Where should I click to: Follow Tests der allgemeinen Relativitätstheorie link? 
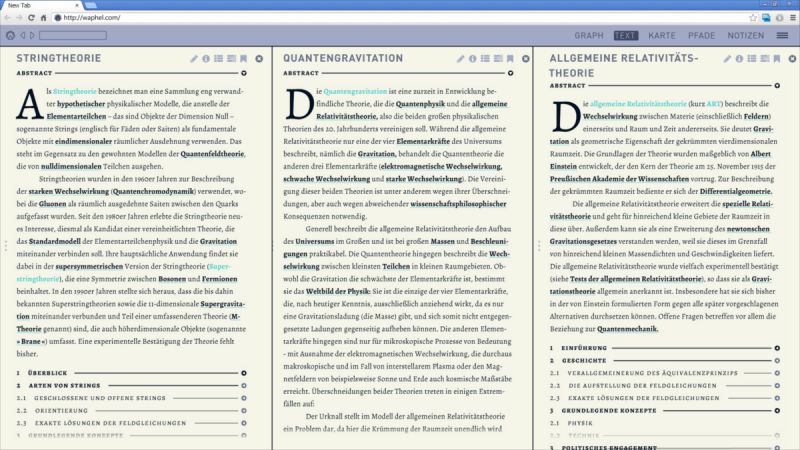(636, 279)
